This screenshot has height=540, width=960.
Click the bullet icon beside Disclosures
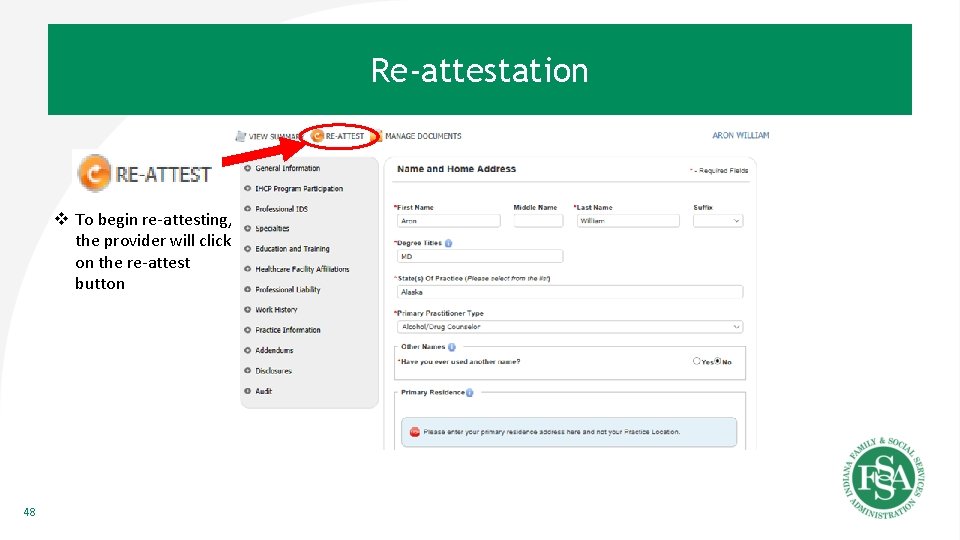click(247, 370)
